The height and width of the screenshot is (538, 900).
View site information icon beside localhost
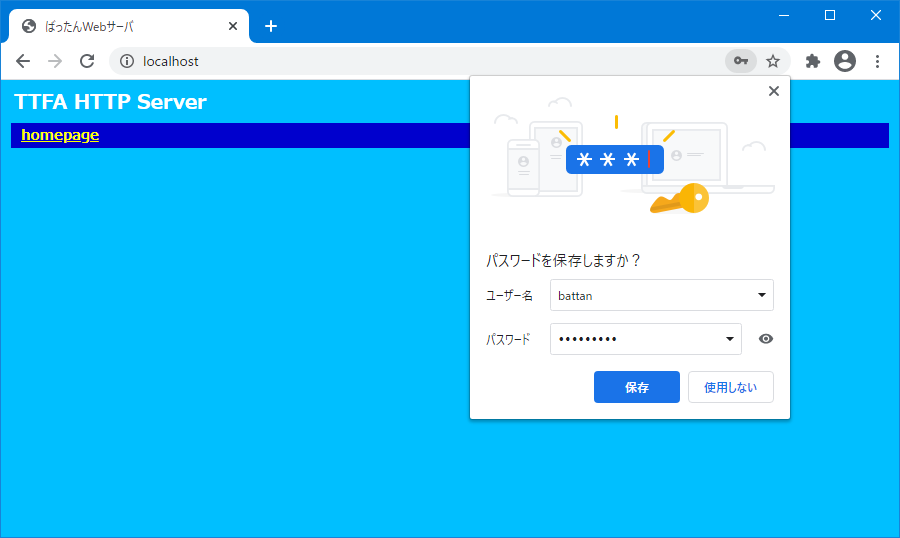pyautogui.click(x=127, y=61)
